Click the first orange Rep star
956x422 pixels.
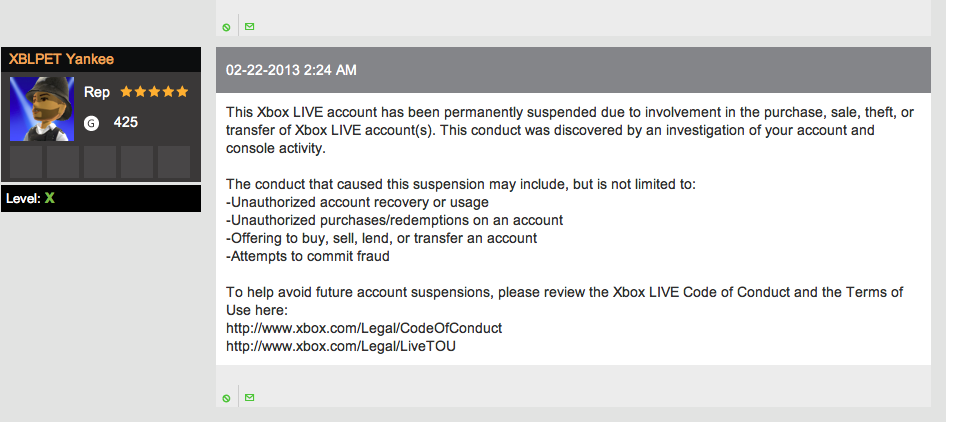point(126,92)
